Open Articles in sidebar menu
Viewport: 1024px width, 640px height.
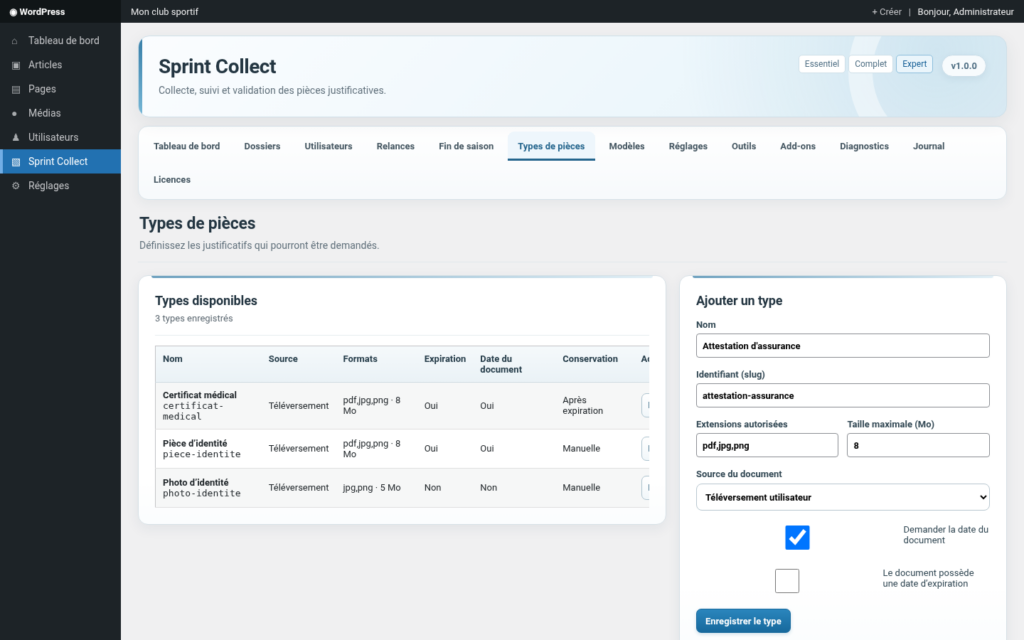coord(60,65)
